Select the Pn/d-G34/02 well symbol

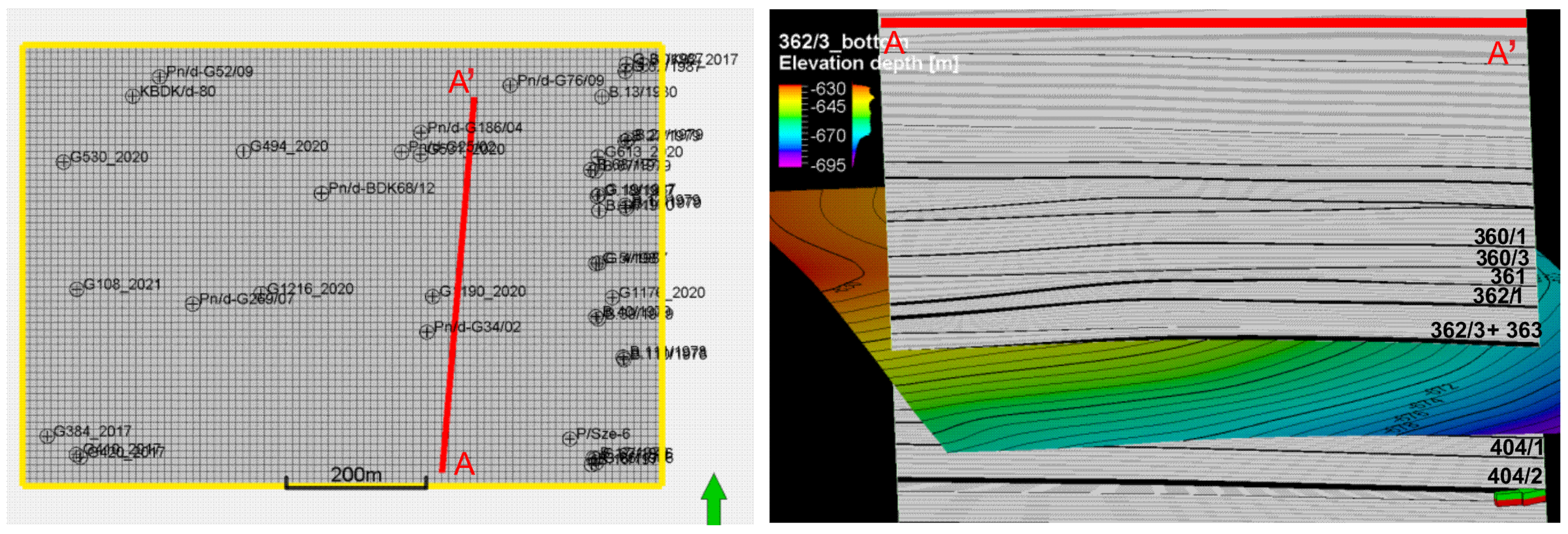click(427, 332)
